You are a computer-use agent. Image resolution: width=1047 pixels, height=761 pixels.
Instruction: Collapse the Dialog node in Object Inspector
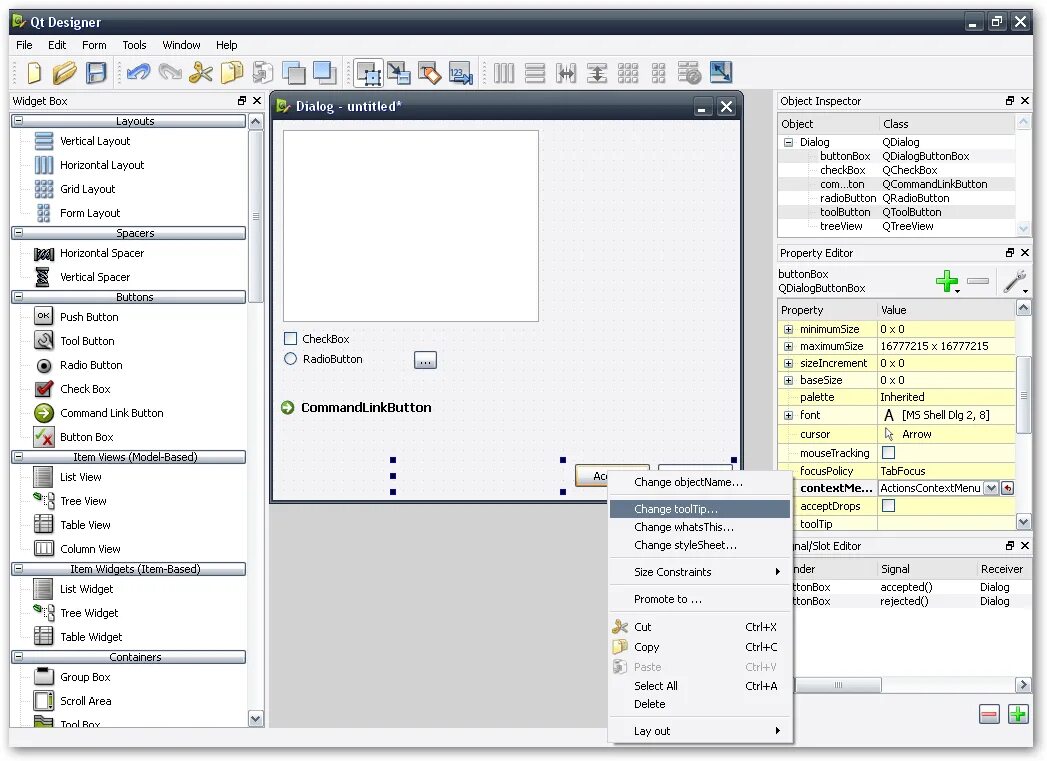pyautogui.click(x=789, y=142)
